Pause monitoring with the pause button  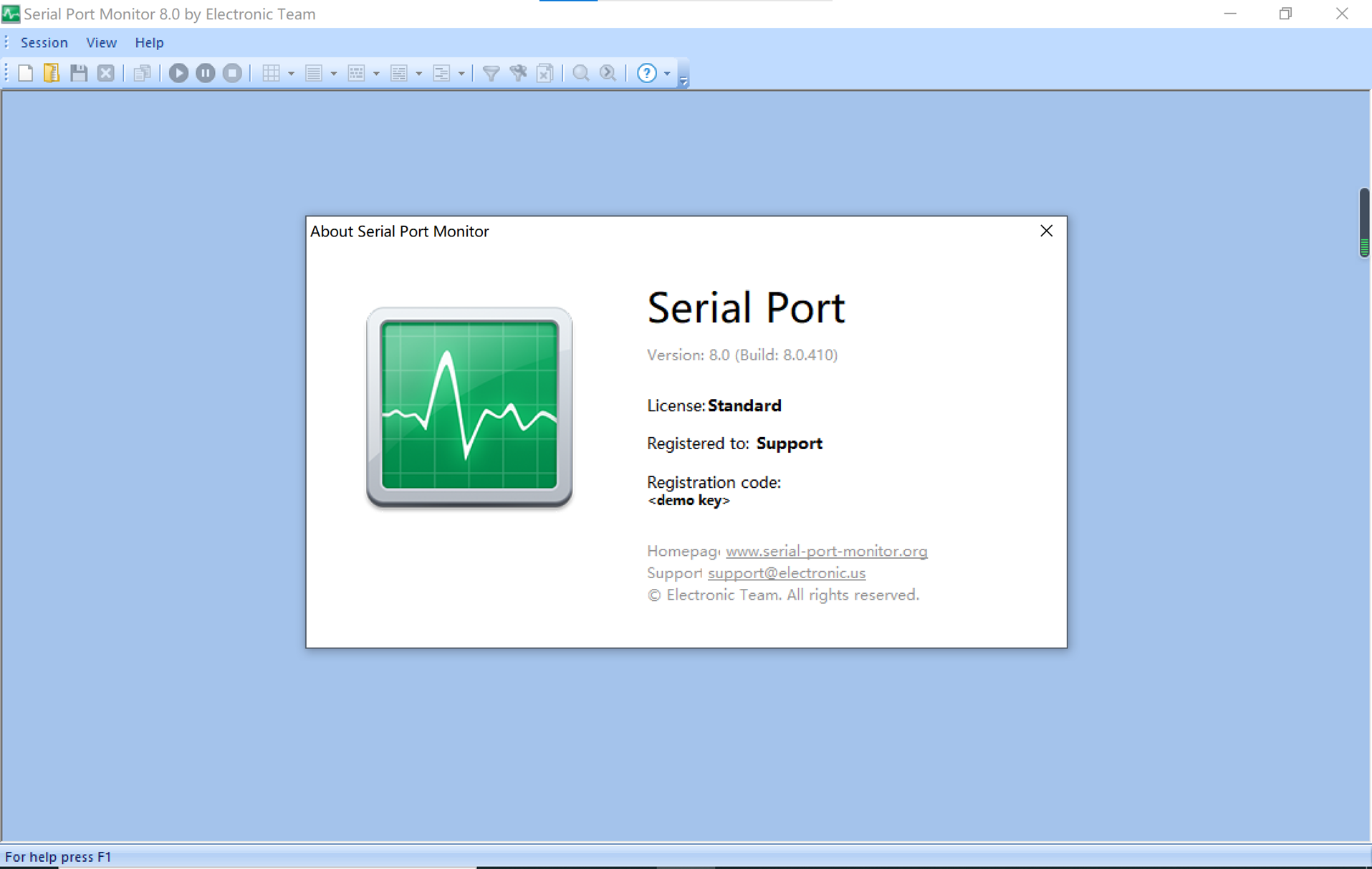(x=206, y=73)
